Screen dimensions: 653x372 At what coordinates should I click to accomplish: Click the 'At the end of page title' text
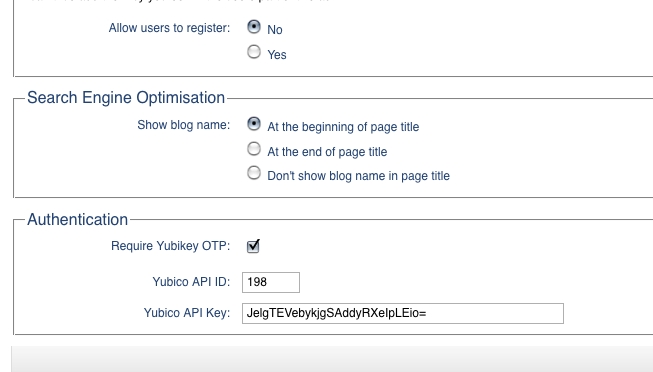tap(327, 152)
